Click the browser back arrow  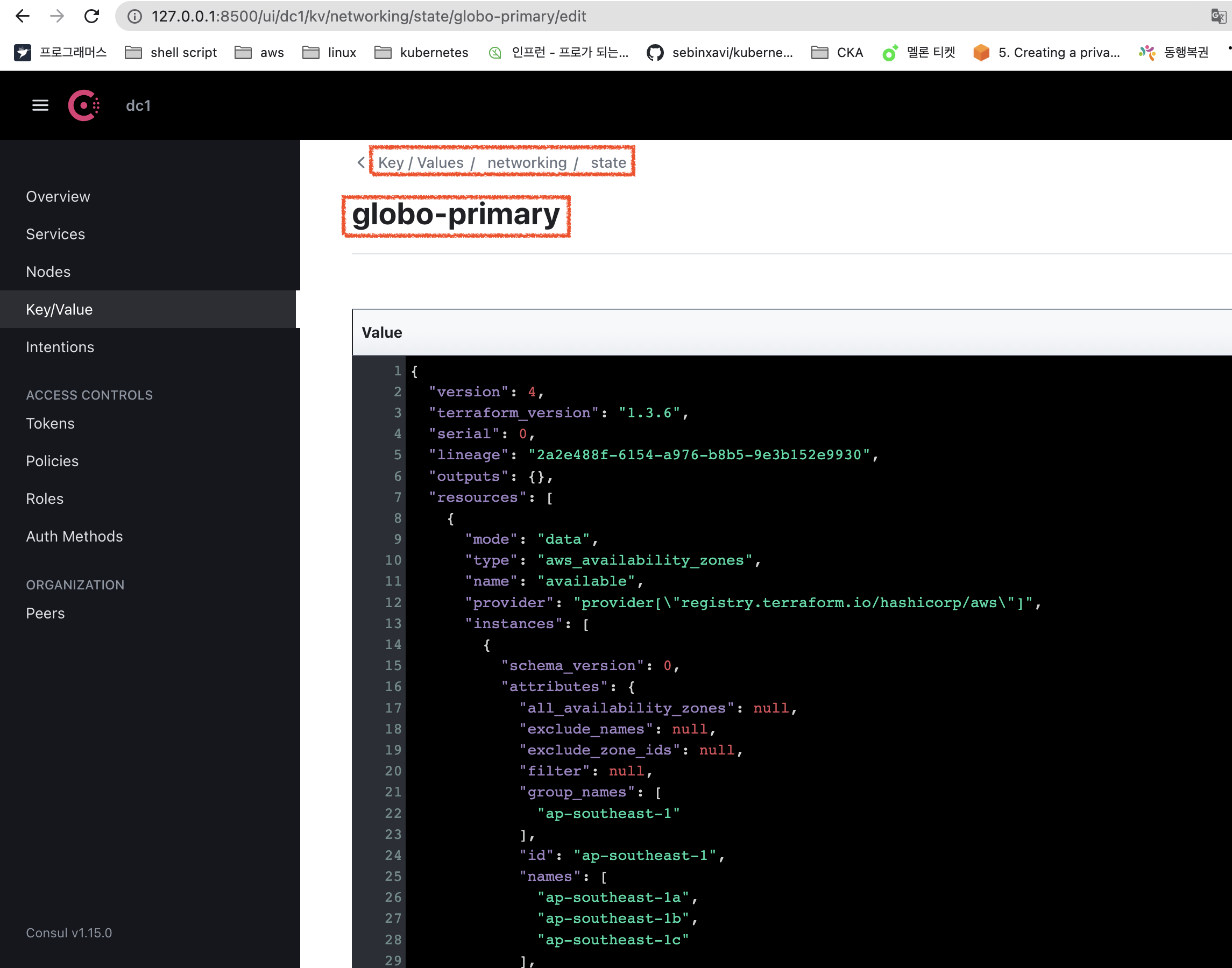(x=23, y=16)
